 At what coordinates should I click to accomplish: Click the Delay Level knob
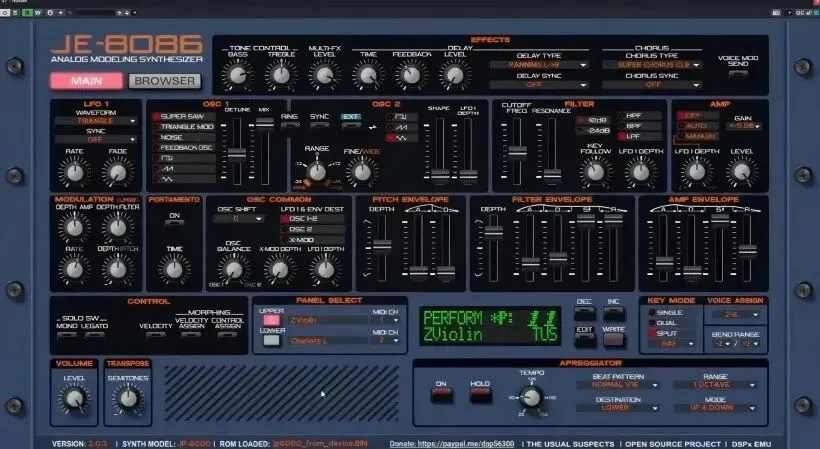(455, 75)
